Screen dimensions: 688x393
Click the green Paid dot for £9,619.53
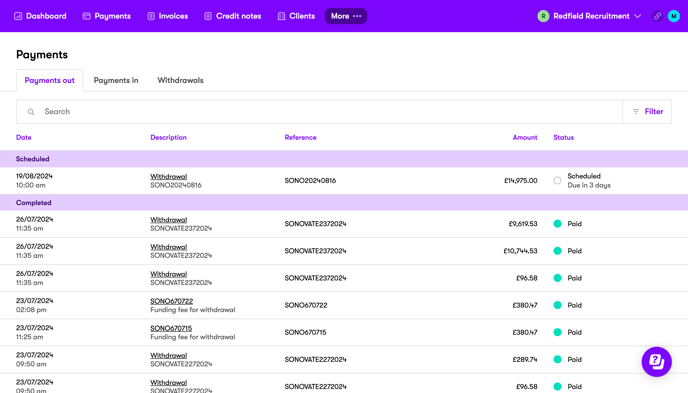click(557, 224)
